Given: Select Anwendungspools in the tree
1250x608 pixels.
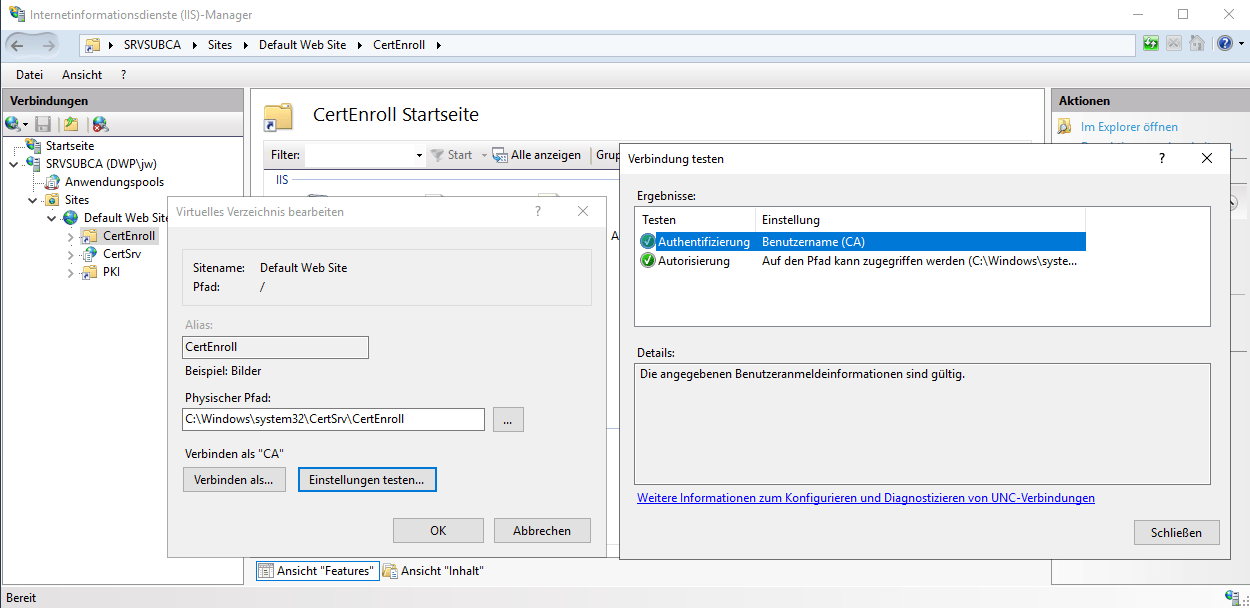Looking at the screenshot, I should (x=113, y=182).
